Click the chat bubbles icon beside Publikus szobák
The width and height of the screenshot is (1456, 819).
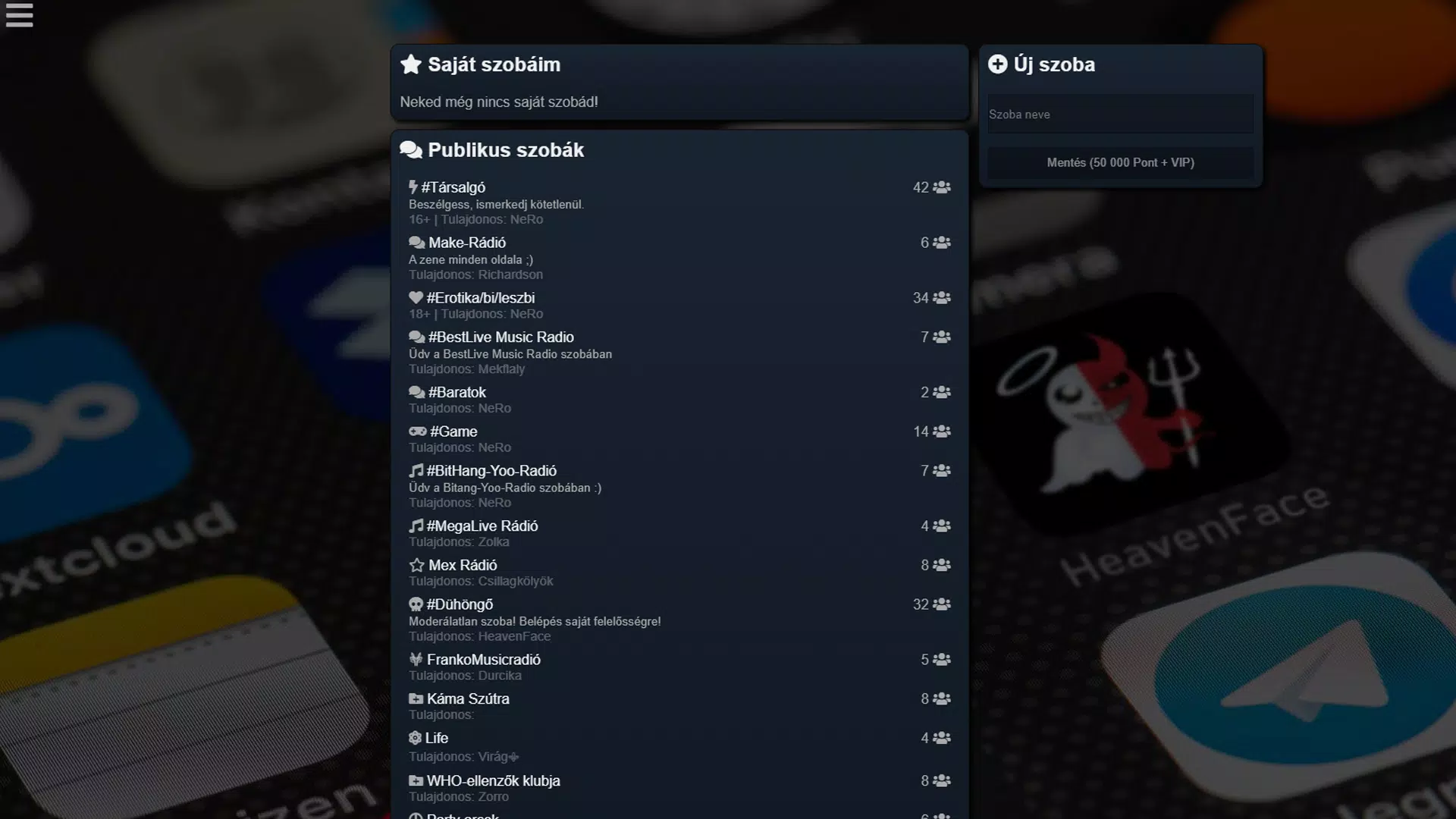[411, 150]
